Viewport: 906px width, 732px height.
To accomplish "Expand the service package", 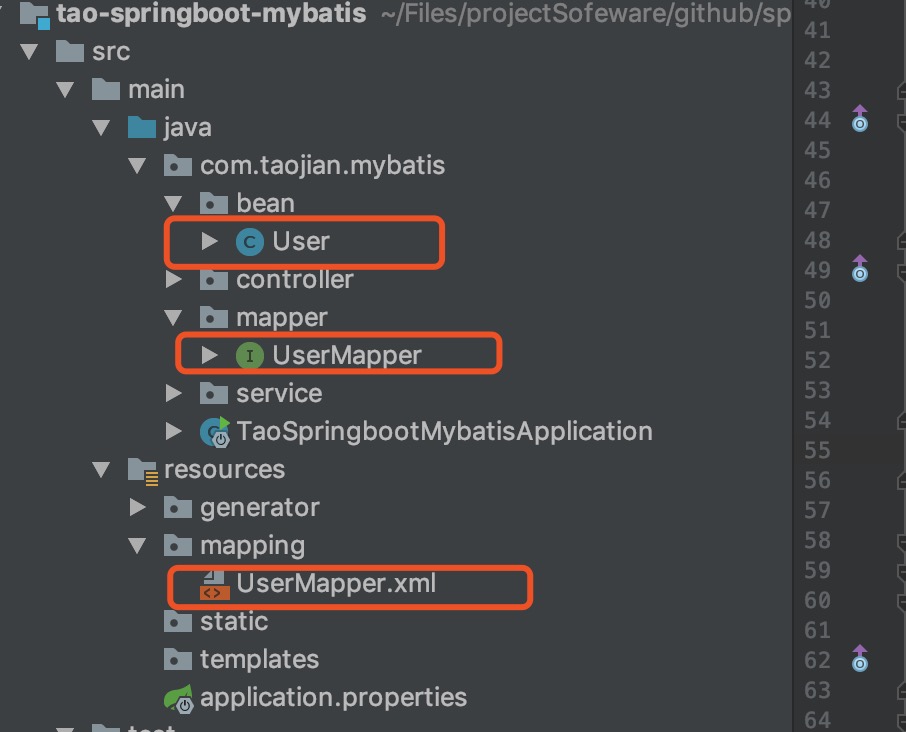I will 174,394.
